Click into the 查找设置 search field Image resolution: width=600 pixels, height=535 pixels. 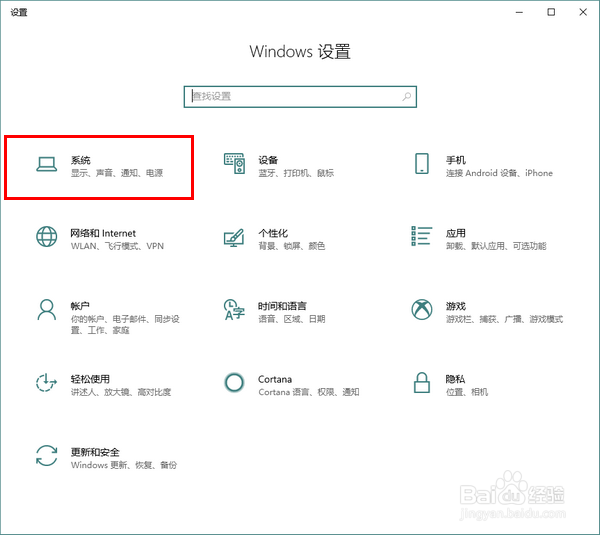(300, 96)
